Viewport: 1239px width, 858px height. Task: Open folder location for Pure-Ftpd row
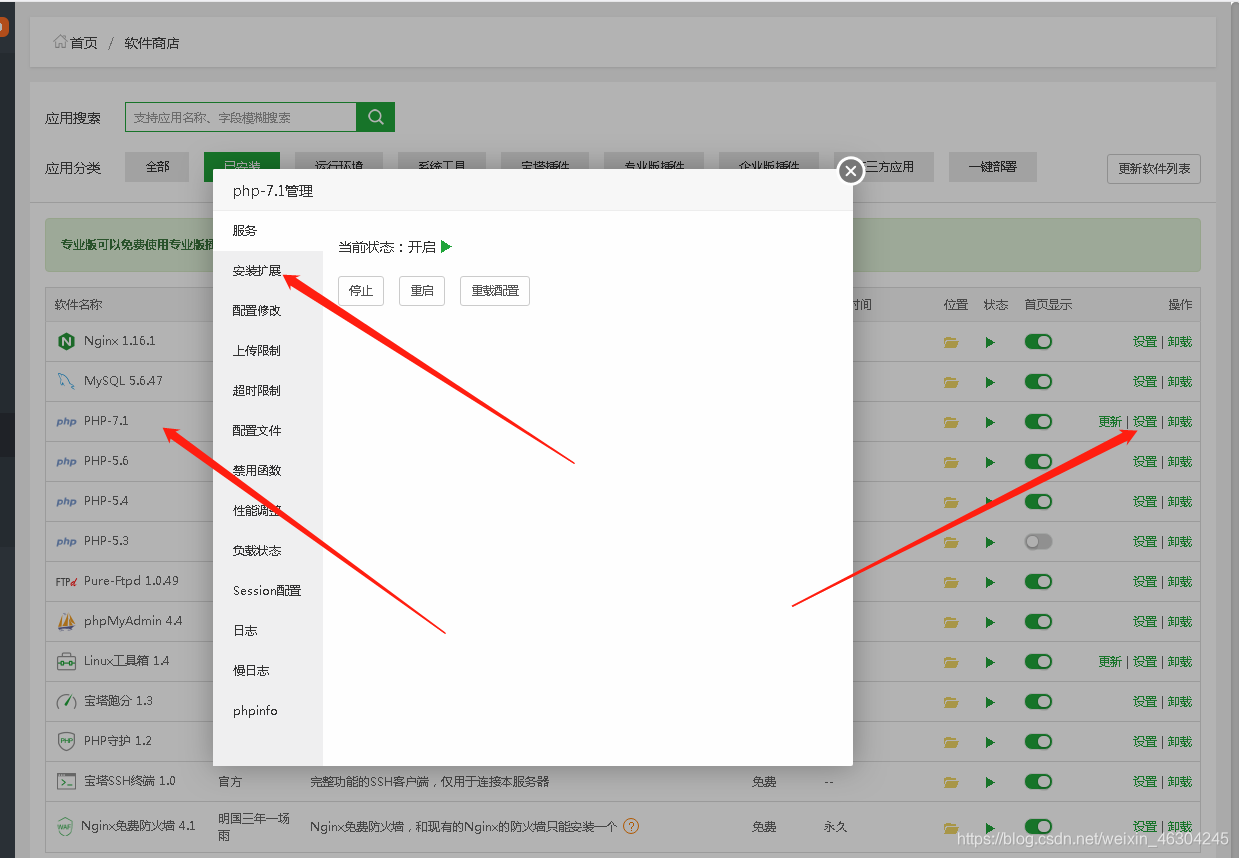click(950, 582)
